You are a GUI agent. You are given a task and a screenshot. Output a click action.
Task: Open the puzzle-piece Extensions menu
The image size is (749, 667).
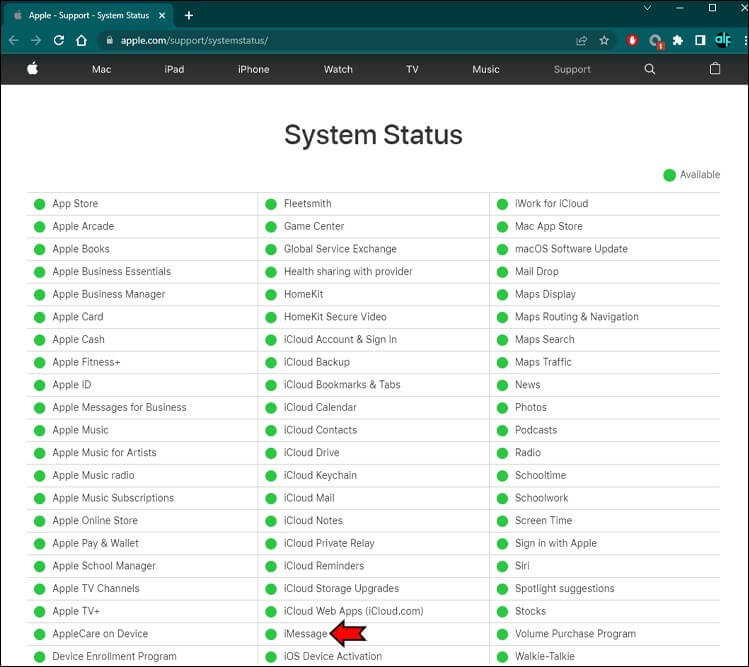pyautogui.click(x=677, y=41)
